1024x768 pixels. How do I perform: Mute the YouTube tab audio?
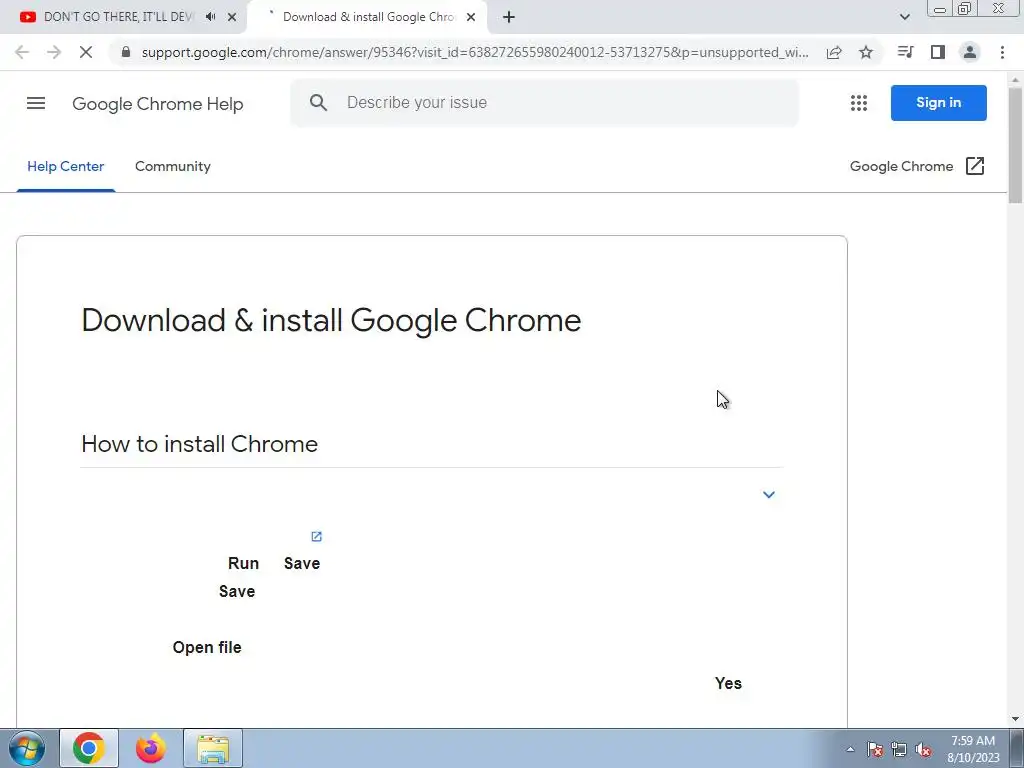[210, 17]
